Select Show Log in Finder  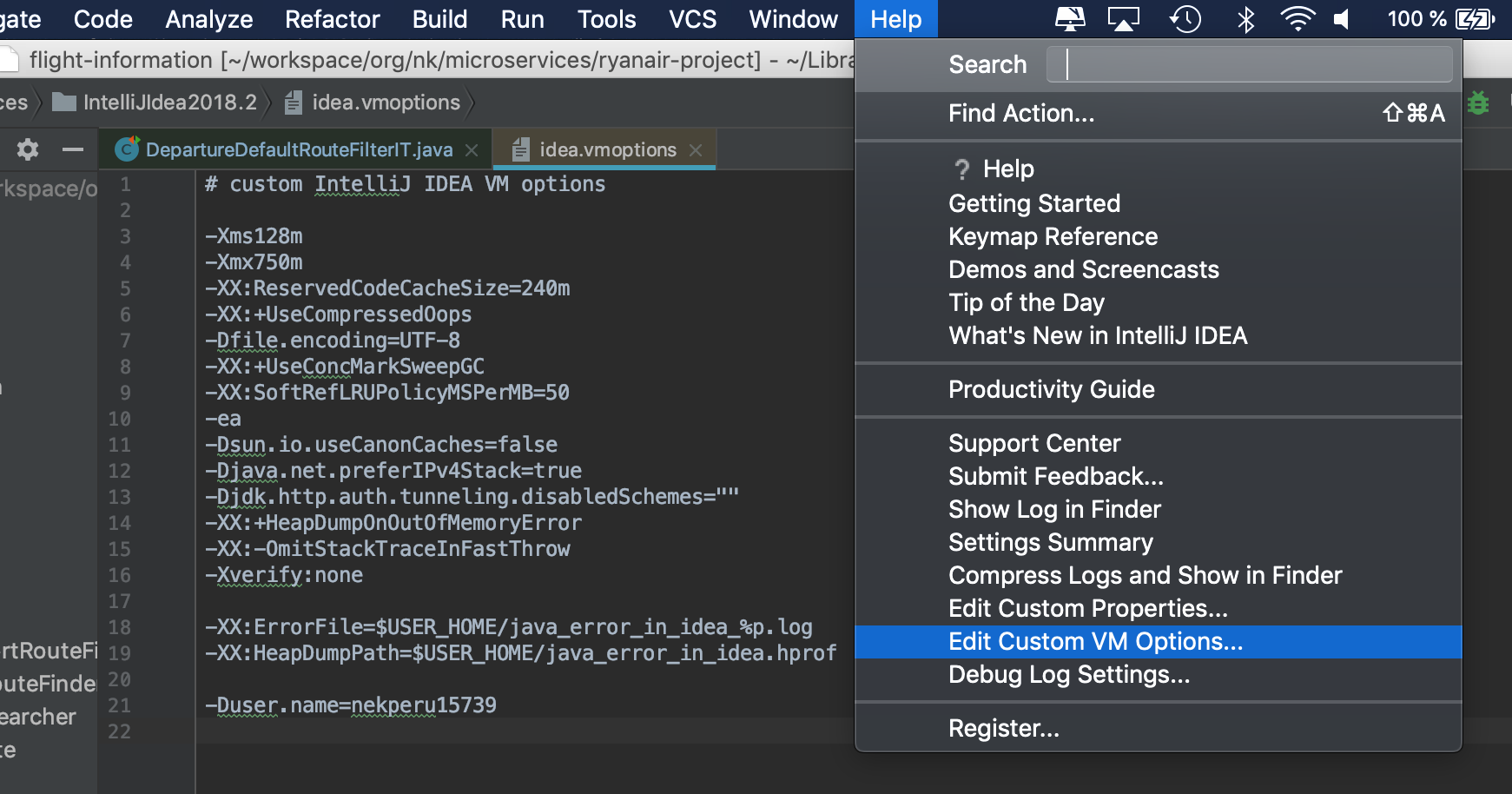(x=1159, y=509)
